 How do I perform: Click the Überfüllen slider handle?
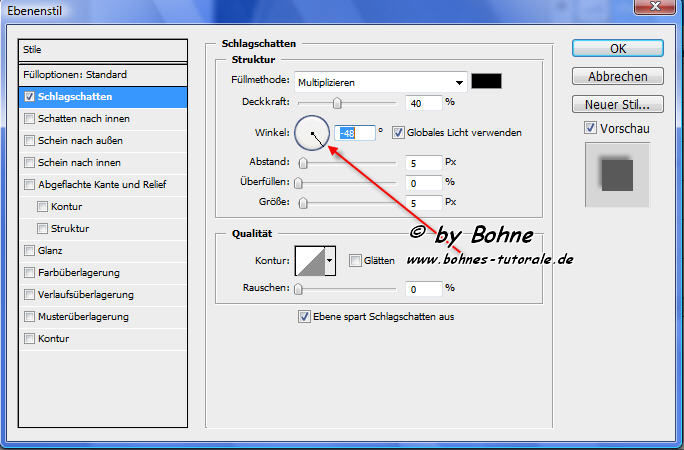tap(298, 183)
